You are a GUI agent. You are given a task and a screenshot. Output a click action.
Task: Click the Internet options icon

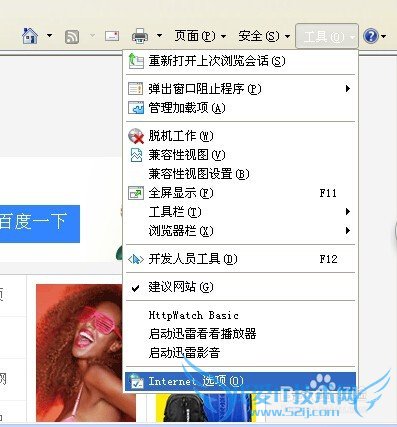click(x=136, y=381)
